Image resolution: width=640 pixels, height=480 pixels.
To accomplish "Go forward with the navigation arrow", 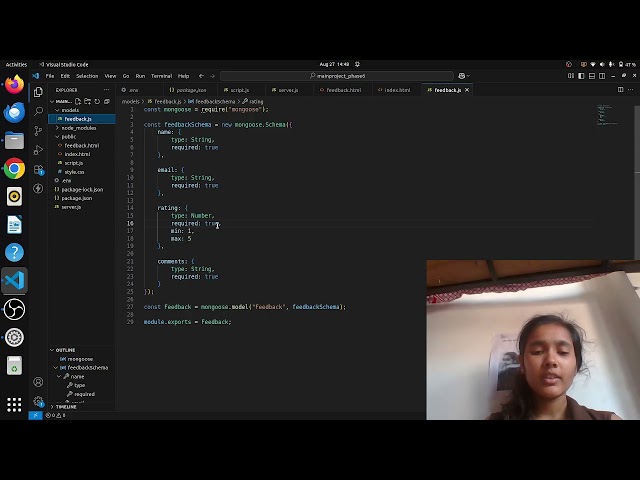I will pos(212,76).
